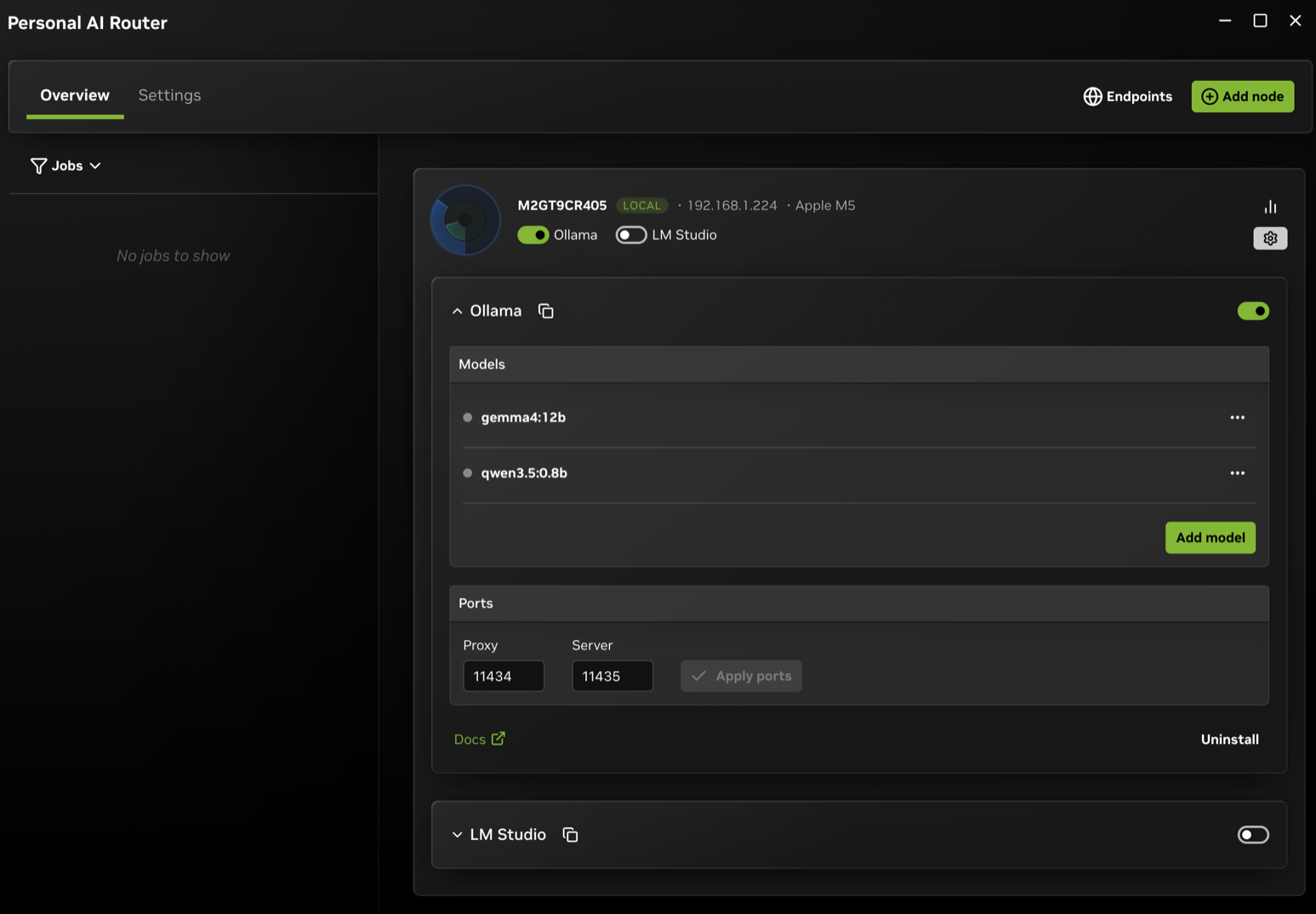Open the Jobs filter dropdown arrow

click(95, 166)
